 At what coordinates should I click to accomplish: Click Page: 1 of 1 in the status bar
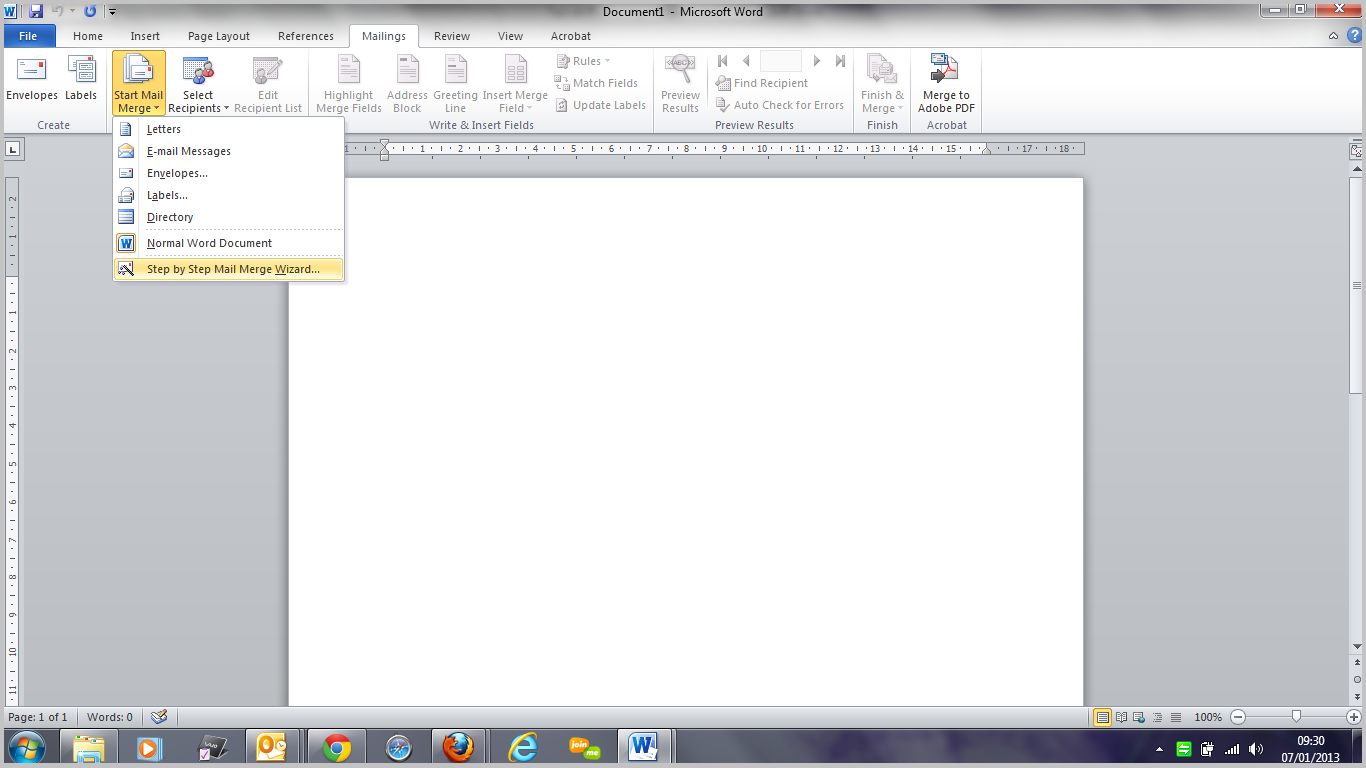[38, 717]
